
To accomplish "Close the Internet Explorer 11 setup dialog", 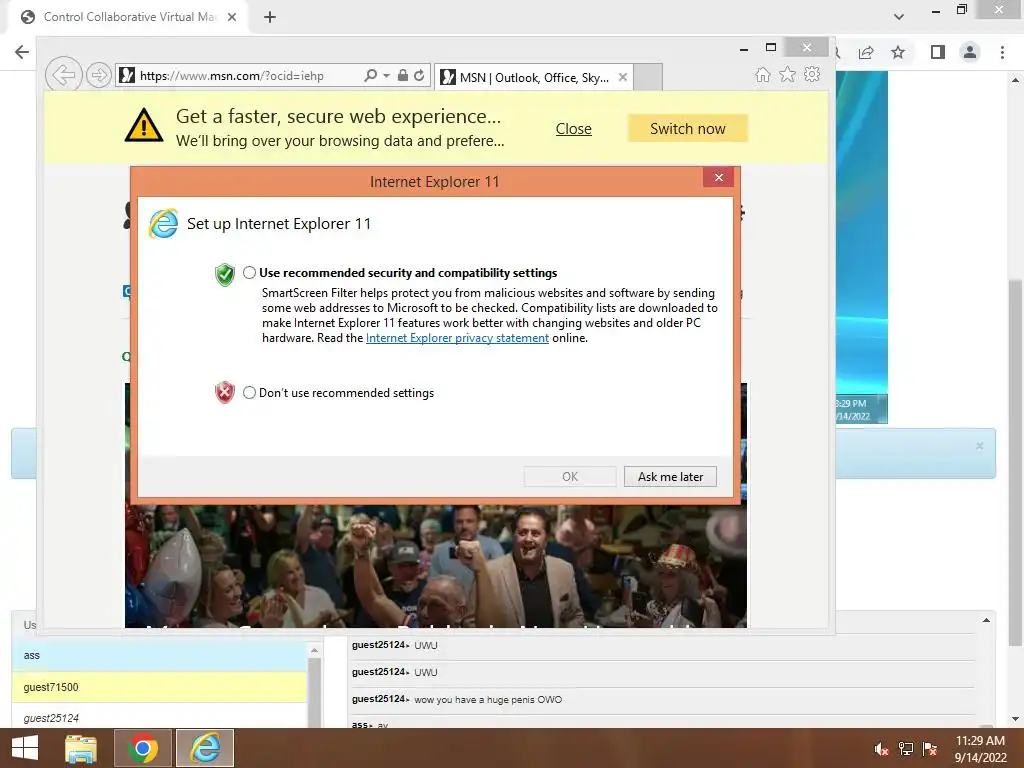I will click(718, 178).
